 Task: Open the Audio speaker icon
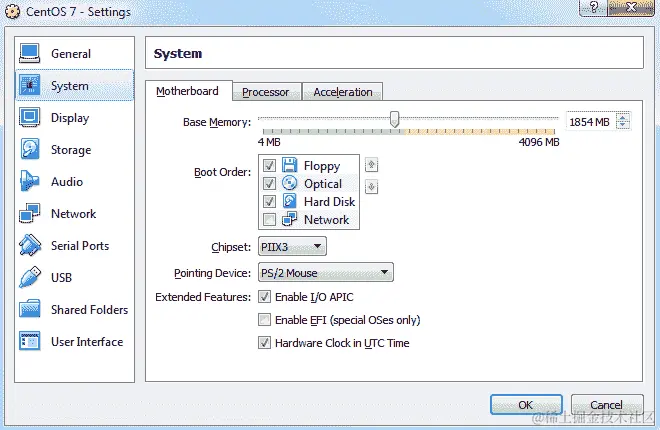click(29, 181)
